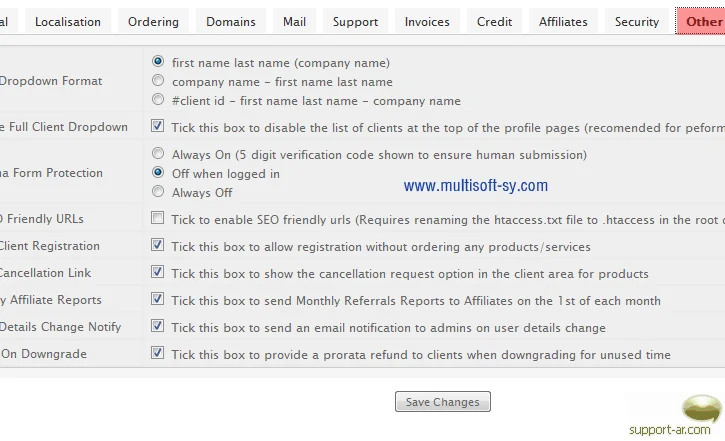Open the Localisation tab

(68, 21)
